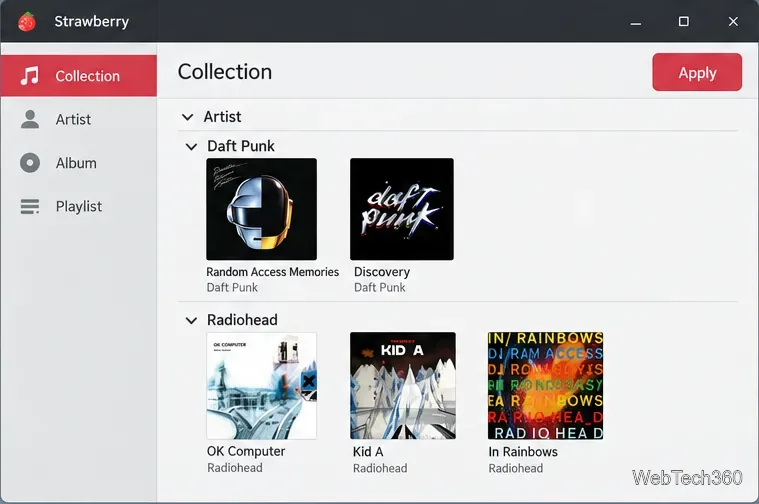Click the 'In Rainbows' album title text

coord(523,452)
